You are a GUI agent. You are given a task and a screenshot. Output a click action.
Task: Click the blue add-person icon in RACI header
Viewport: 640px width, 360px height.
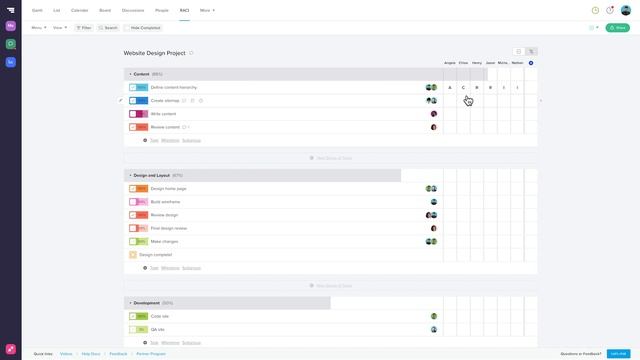(x=531, y=63)
